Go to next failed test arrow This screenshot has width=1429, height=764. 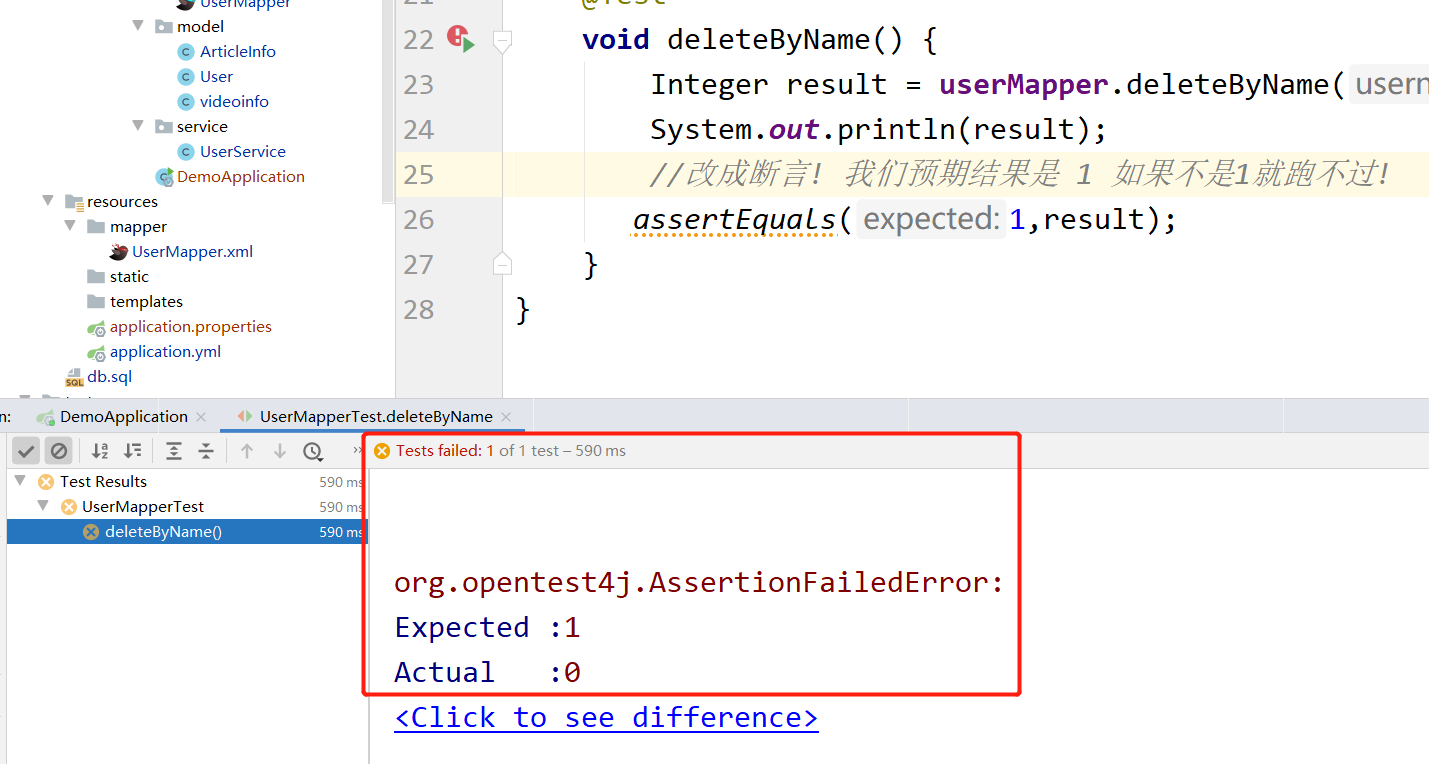(x=280, y=451)
